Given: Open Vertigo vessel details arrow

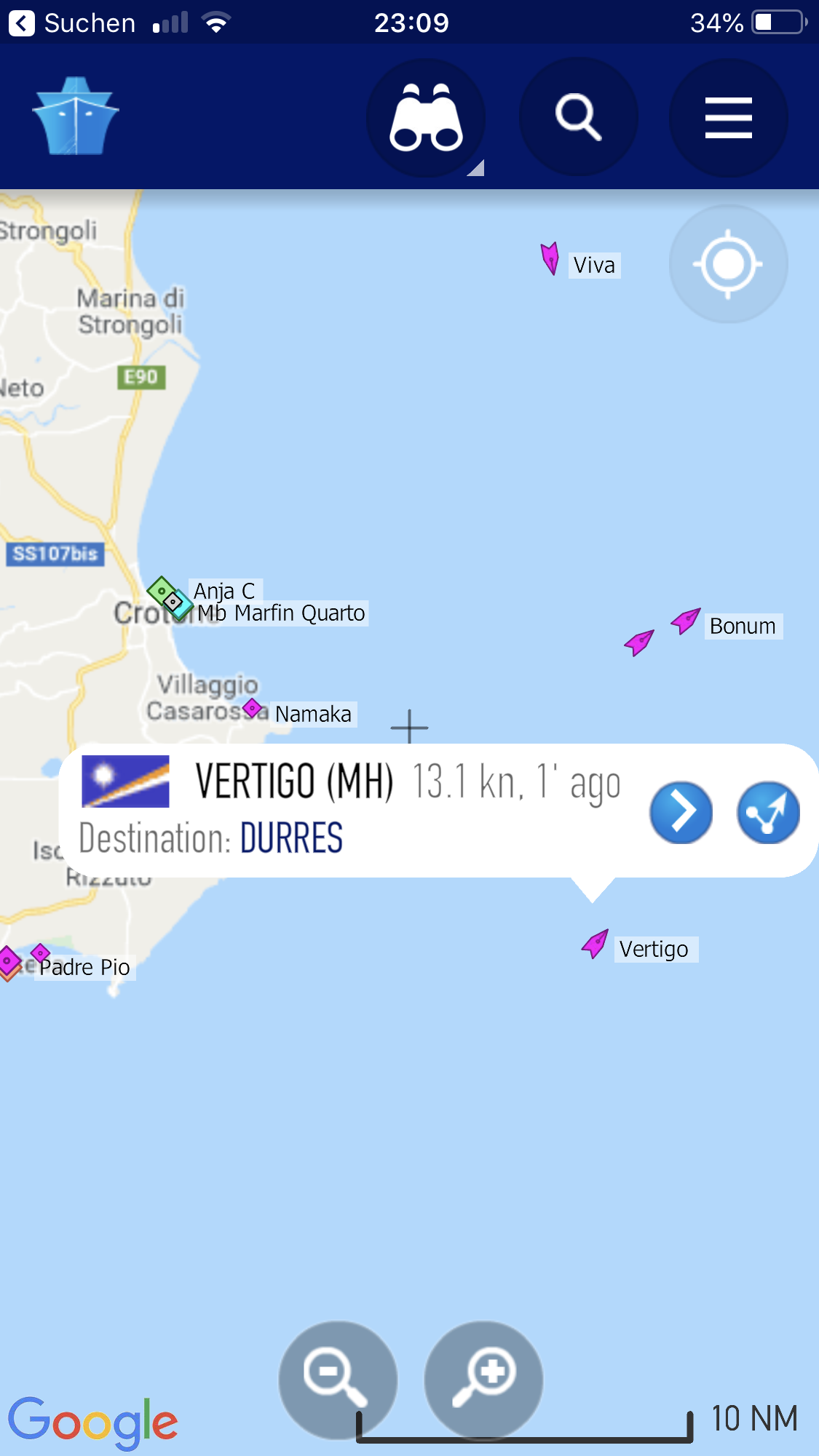Looking at the screenshot, I should coord(681,812).
